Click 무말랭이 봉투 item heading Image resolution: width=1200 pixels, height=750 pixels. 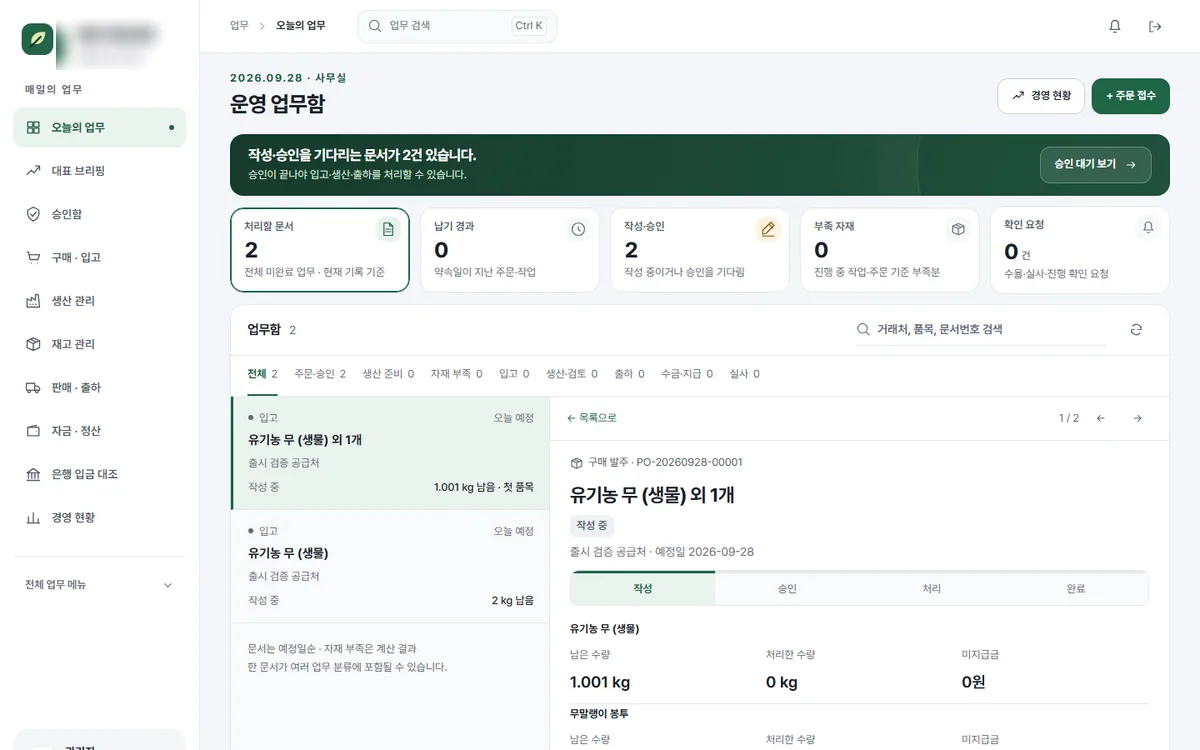pyautogui.click(x=599, y=714)
